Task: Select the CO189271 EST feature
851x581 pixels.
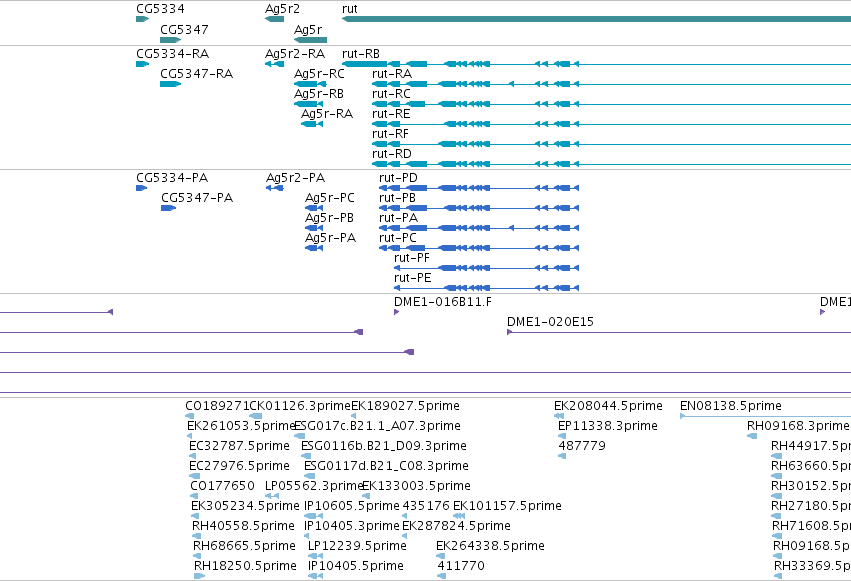Action: pos(189,416)
